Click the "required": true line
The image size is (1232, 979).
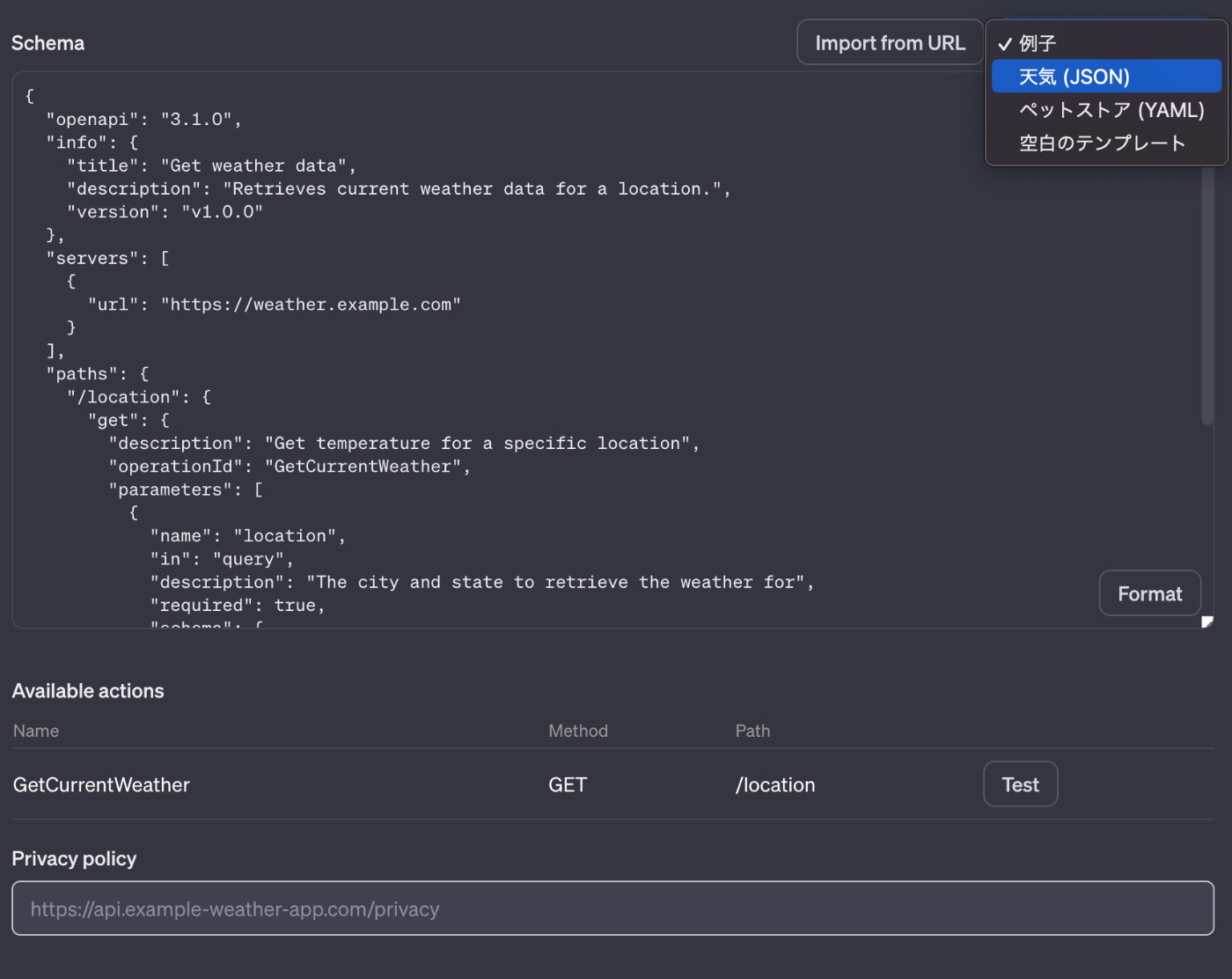(238, 606)
